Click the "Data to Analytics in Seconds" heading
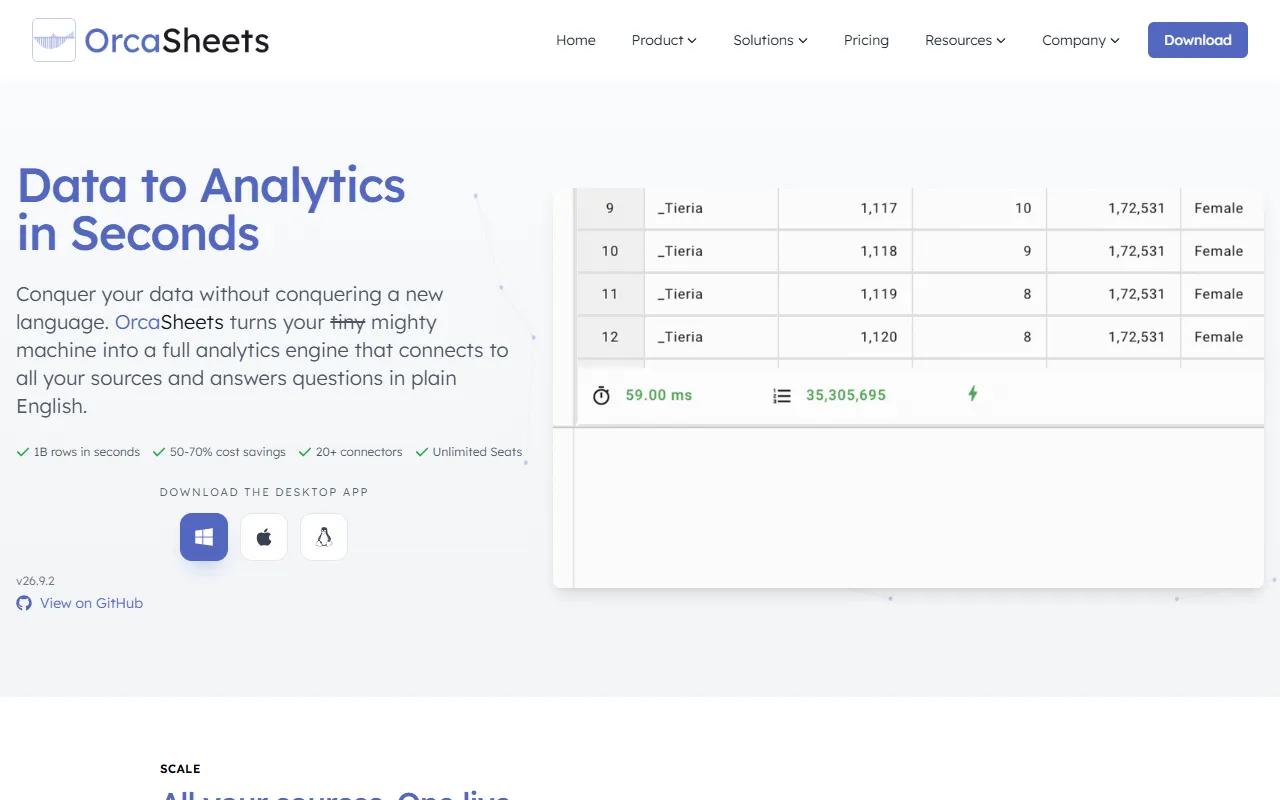Screen dimensions: 1280x800 click(211, 209)
